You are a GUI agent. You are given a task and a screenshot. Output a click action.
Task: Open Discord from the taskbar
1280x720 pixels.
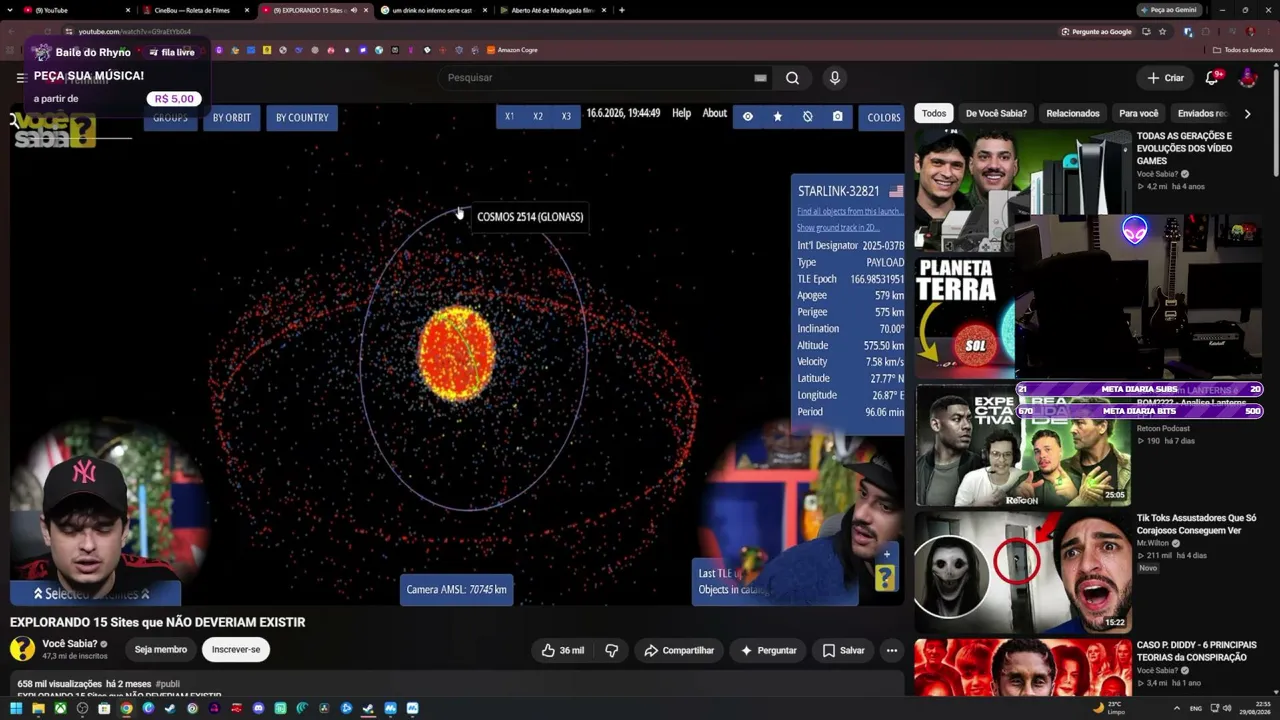point(258,708)
